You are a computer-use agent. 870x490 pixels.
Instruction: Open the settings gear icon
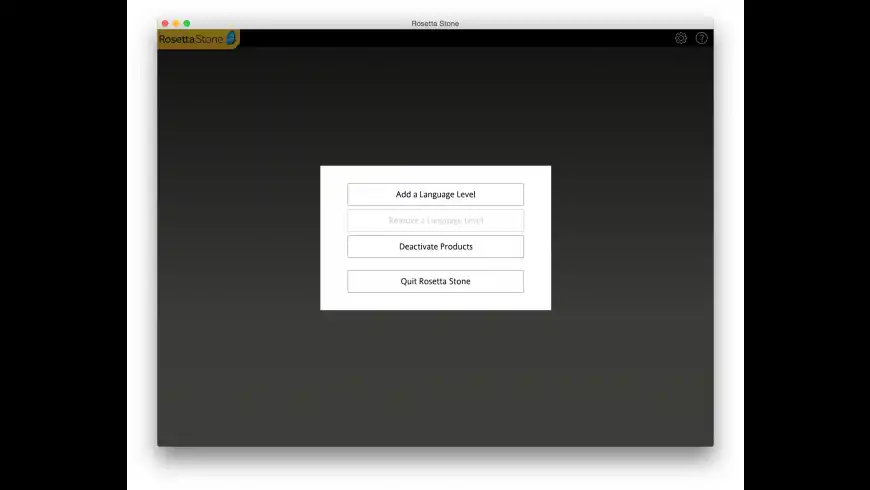(x=681, y=38)
